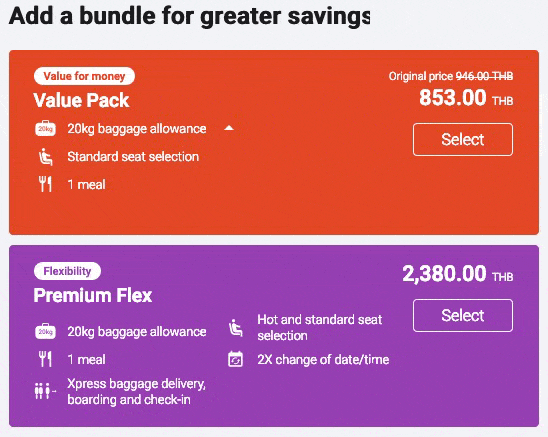Click the Value Pack title
Viewport: 548px width, 437px height.
(81, 100)
